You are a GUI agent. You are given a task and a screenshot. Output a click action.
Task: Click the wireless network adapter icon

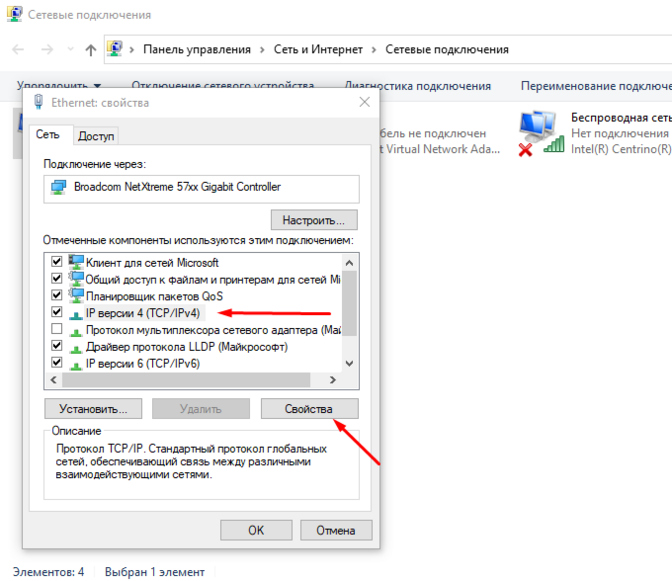(x=540, y=132)
